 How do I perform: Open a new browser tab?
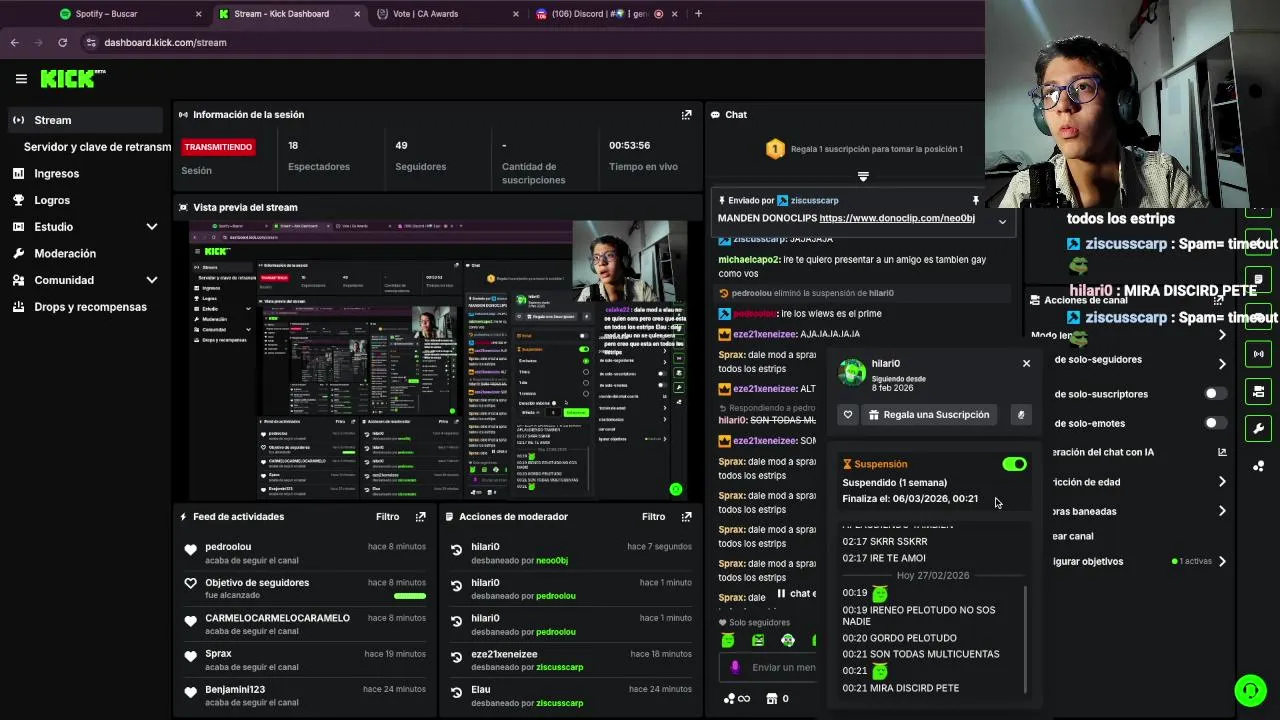[698, 14]
